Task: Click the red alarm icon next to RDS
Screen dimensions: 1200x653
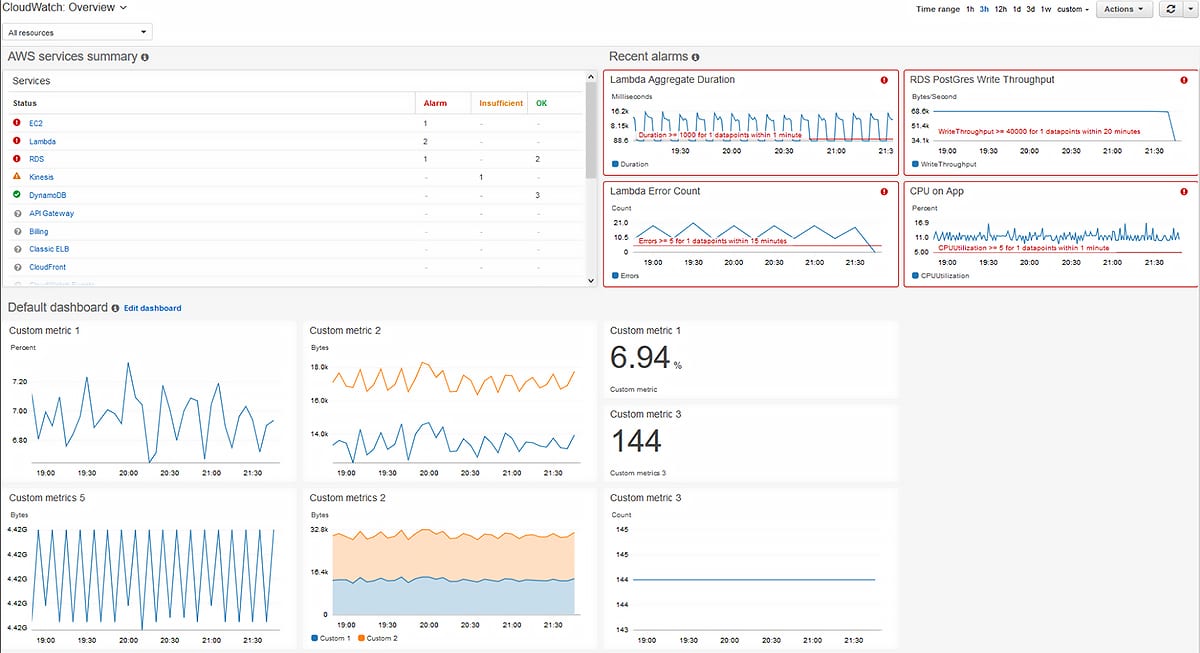Action: pos(17,159)
